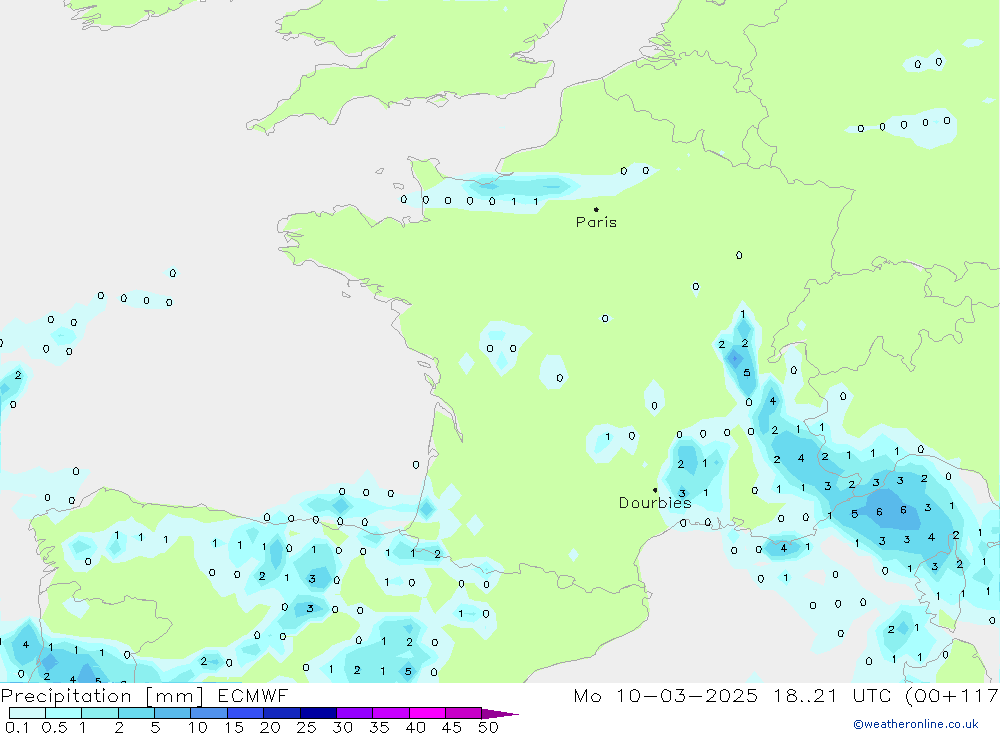Image resolution: width=1000 pixels, height=733 pixels.
Task: Click the legend value label '20'
Action: [270, 727]
